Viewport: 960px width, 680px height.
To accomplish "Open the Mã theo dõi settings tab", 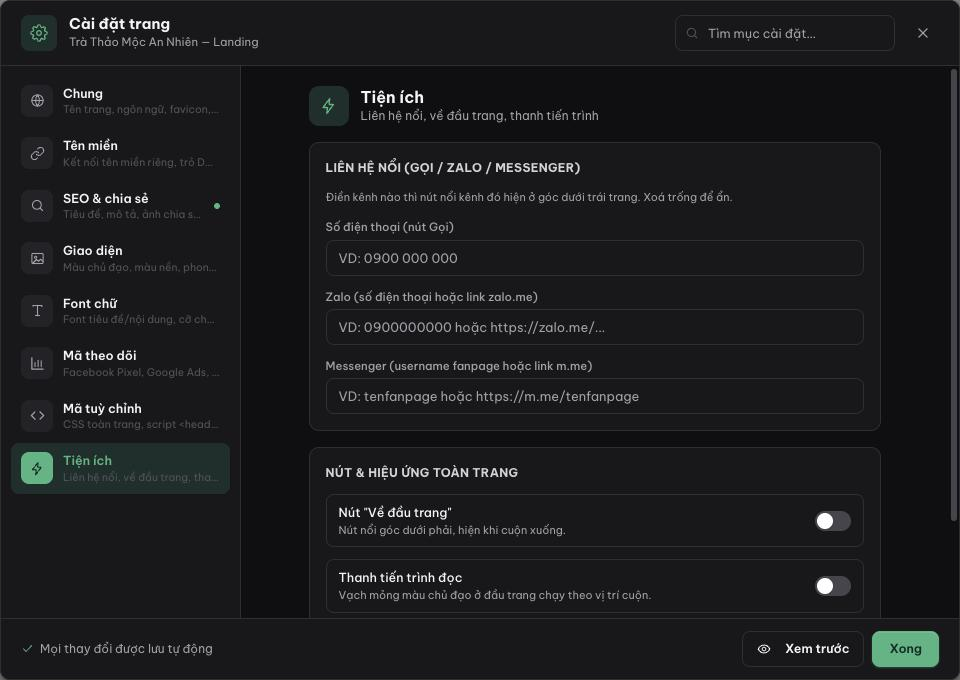I will point(121,364).
